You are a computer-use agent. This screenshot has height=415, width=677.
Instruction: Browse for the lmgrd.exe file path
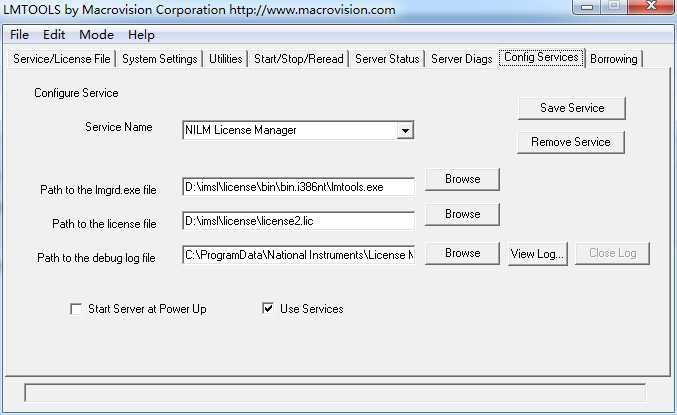tap(462, 179)
